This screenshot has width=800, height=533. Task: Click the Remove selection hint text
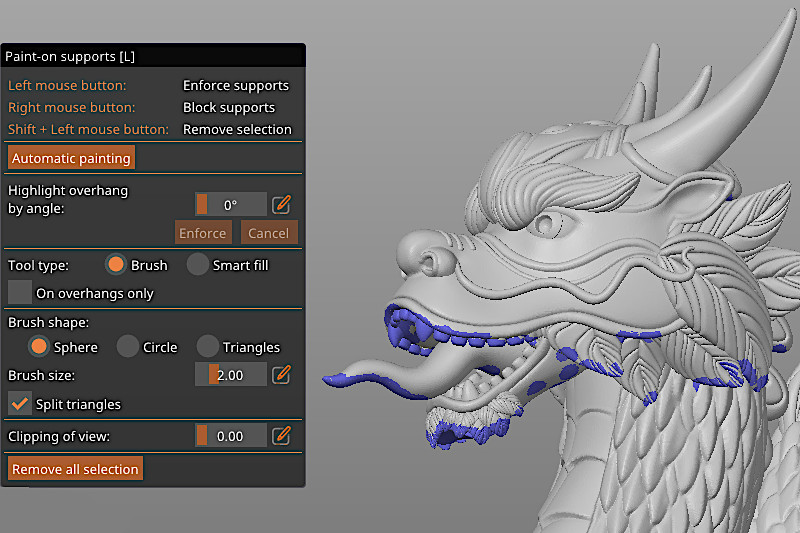237,129
